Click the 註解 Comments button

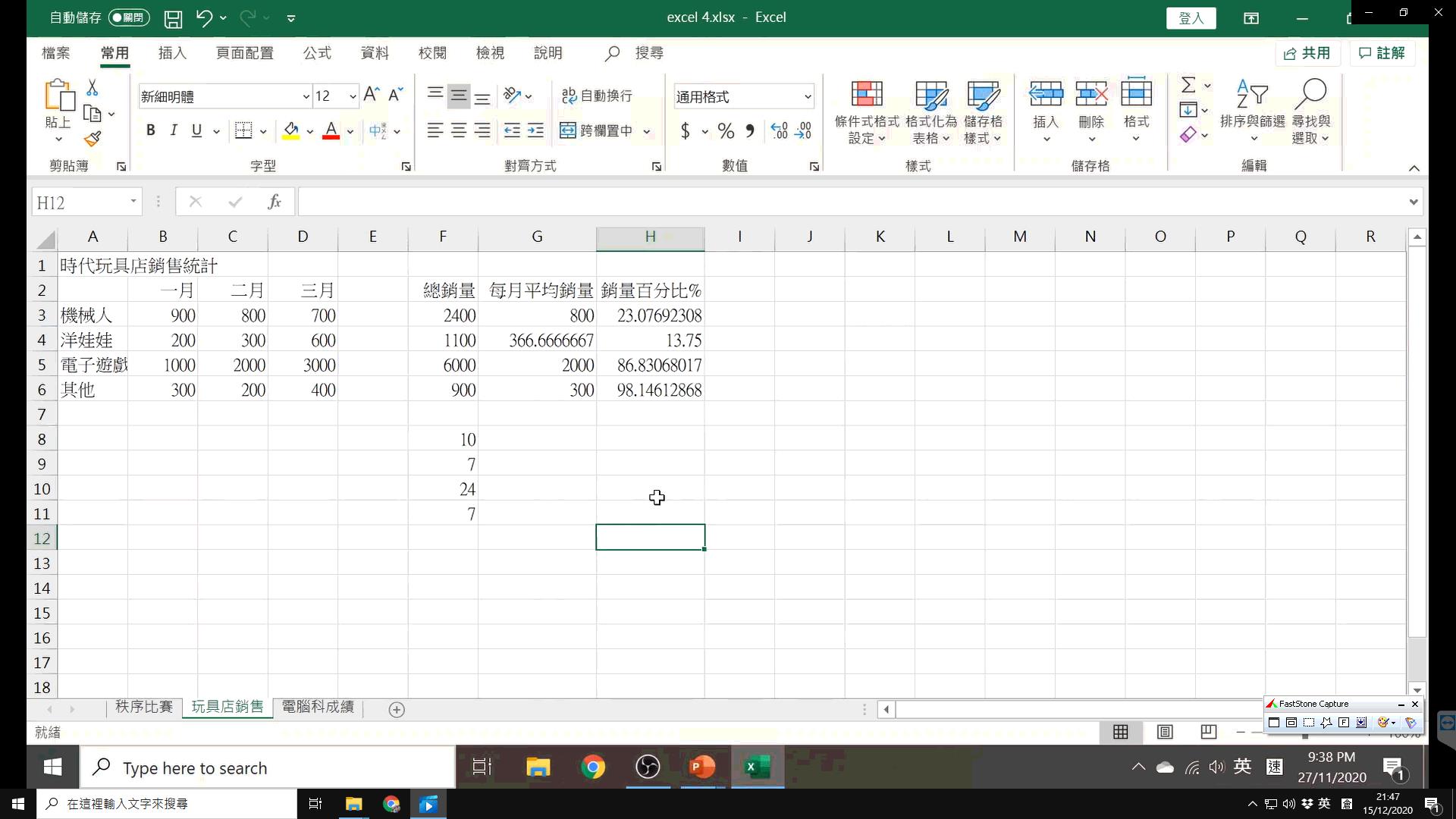1382,53
